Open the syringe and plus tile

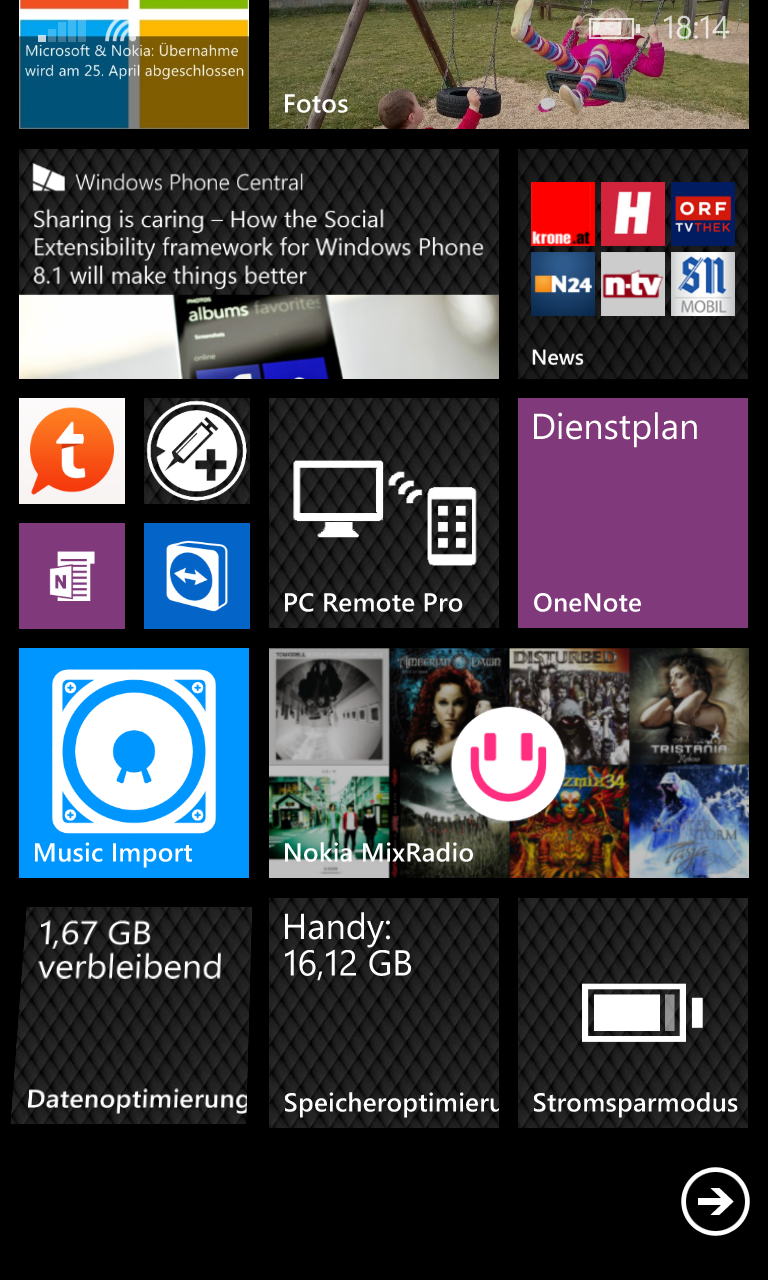click(x=197, y=451)
